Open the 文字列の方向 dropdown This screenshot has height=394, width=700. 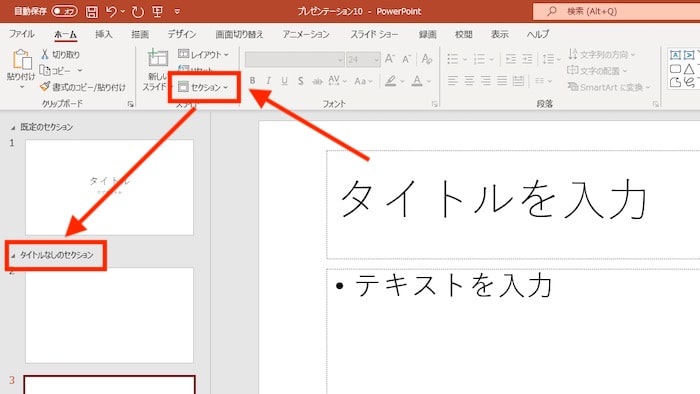point(601,54)
